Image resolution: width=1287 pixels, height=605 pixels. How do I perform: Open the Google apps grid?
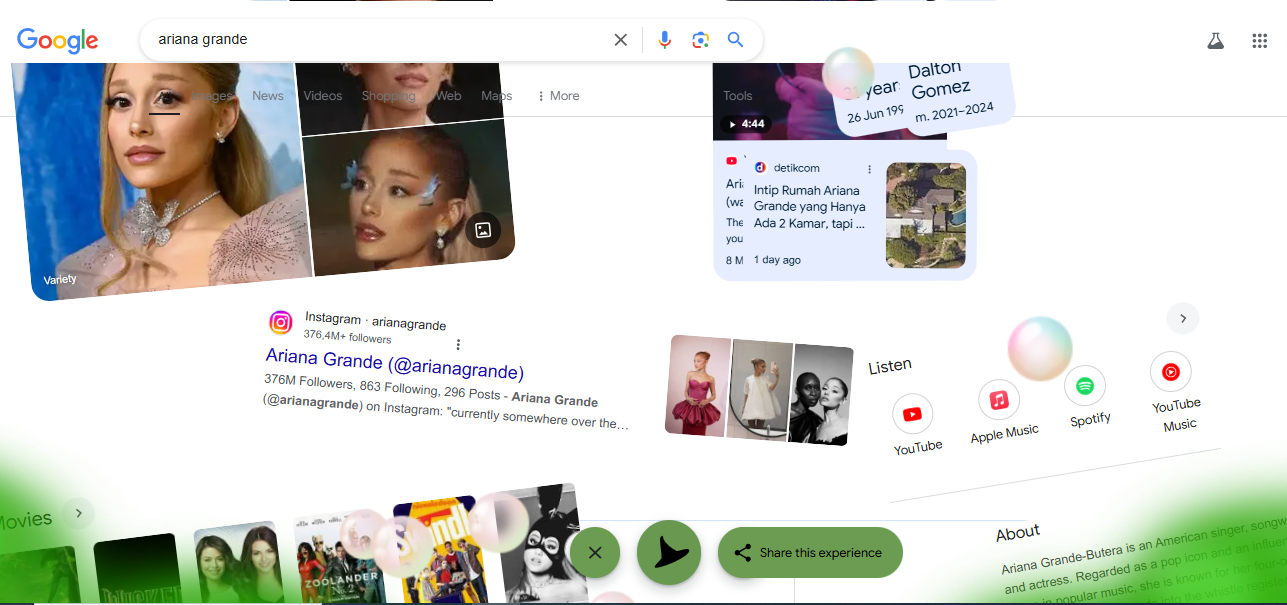click(1260, 41)
